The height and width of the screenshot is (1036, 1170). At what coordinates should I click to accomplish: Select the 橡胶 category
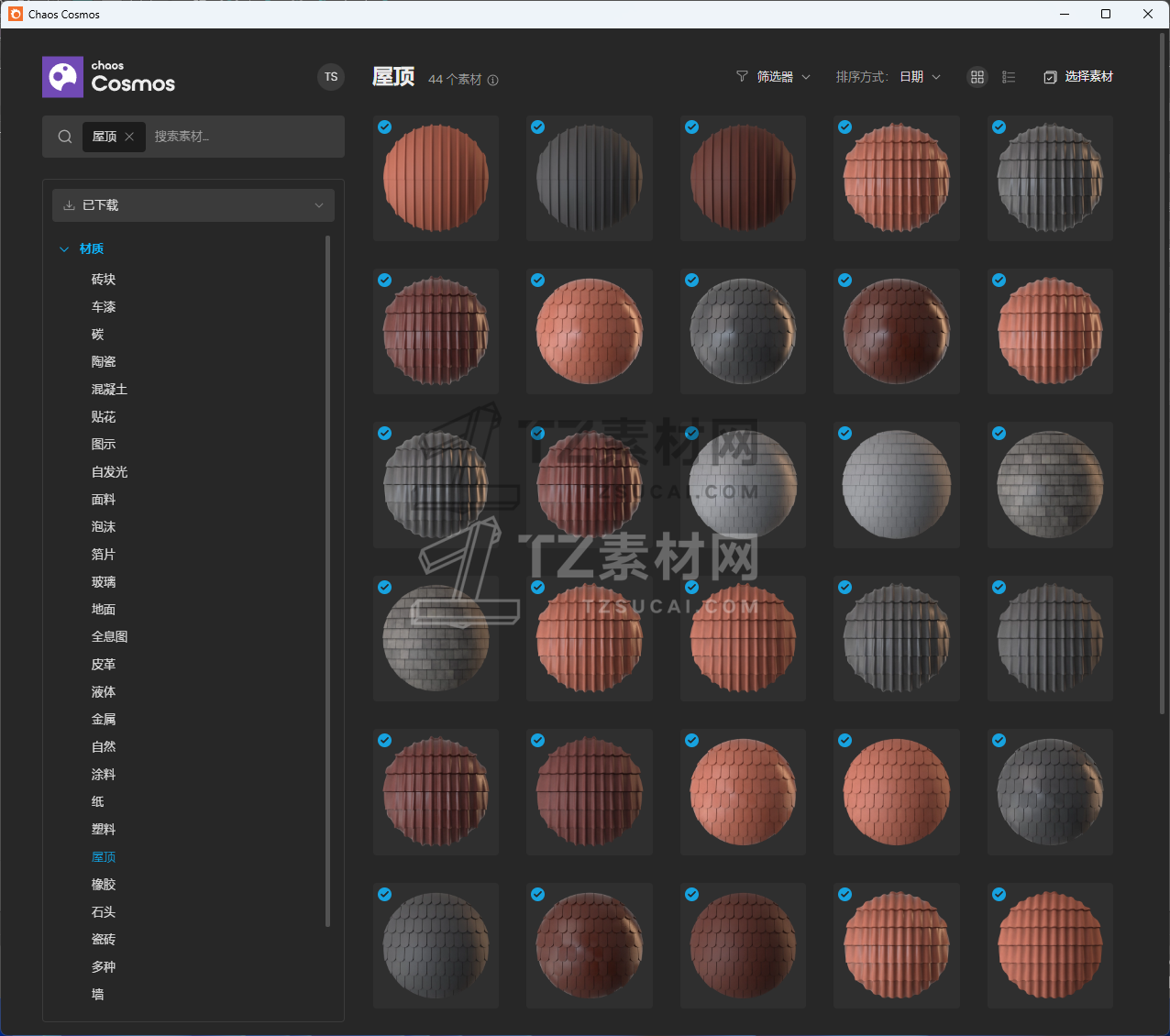(x=104, y=885)
